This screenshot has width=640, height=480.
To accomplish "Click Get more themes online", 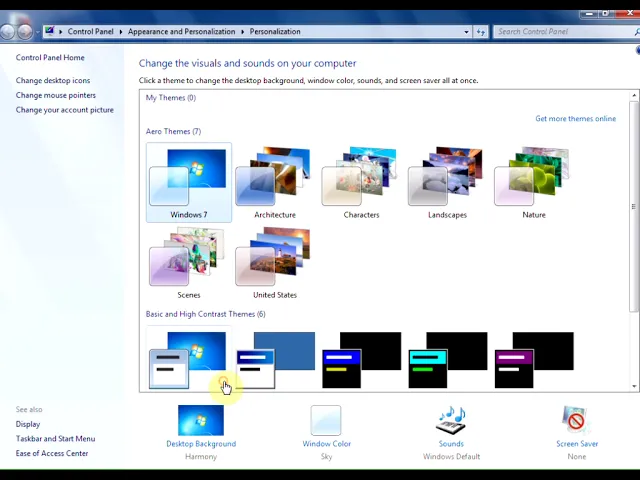I will 576,119.
